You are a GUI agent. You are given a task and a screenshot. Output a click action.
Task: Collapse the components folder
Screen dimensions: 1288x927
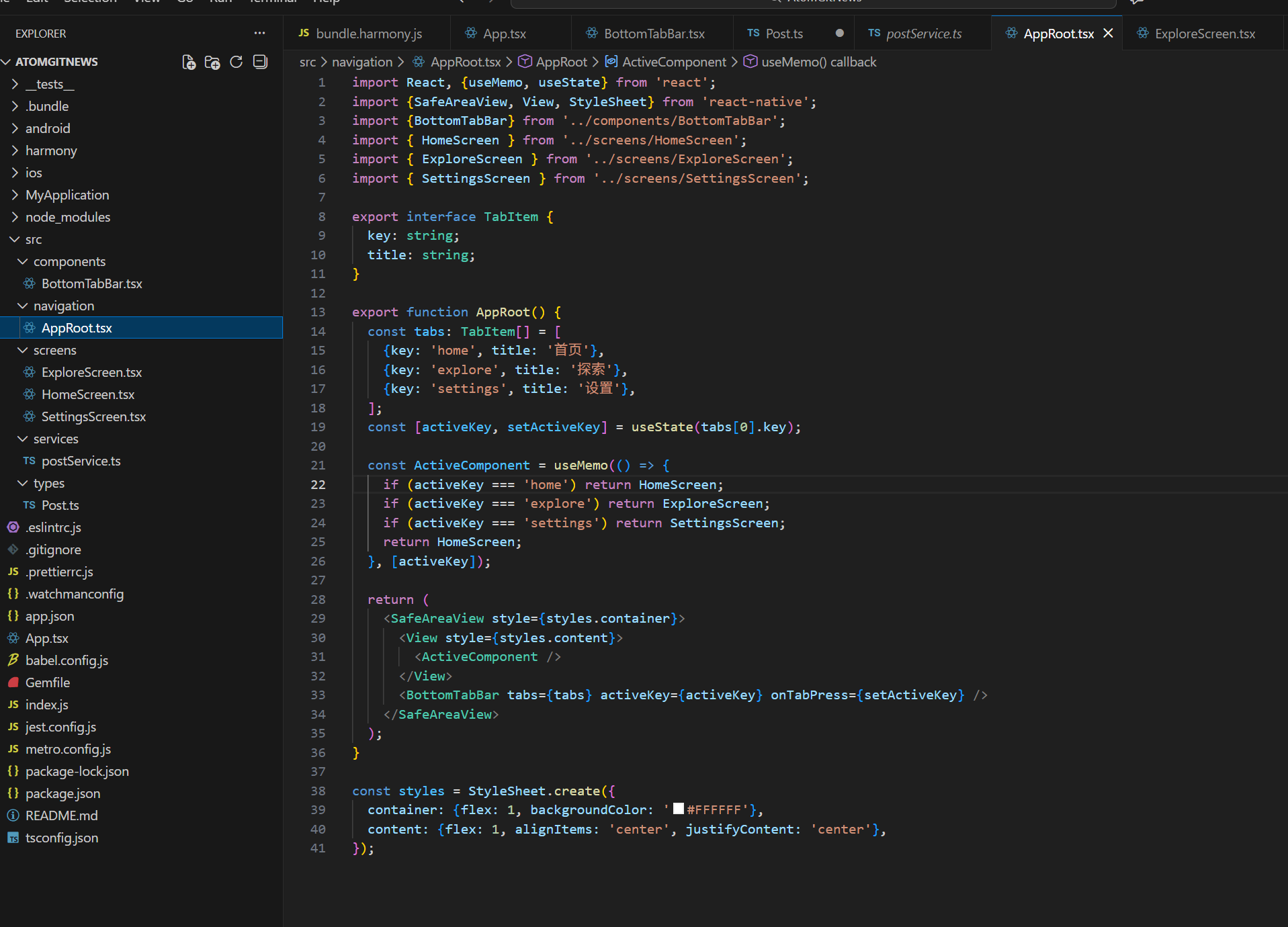(x=23, y=261)
